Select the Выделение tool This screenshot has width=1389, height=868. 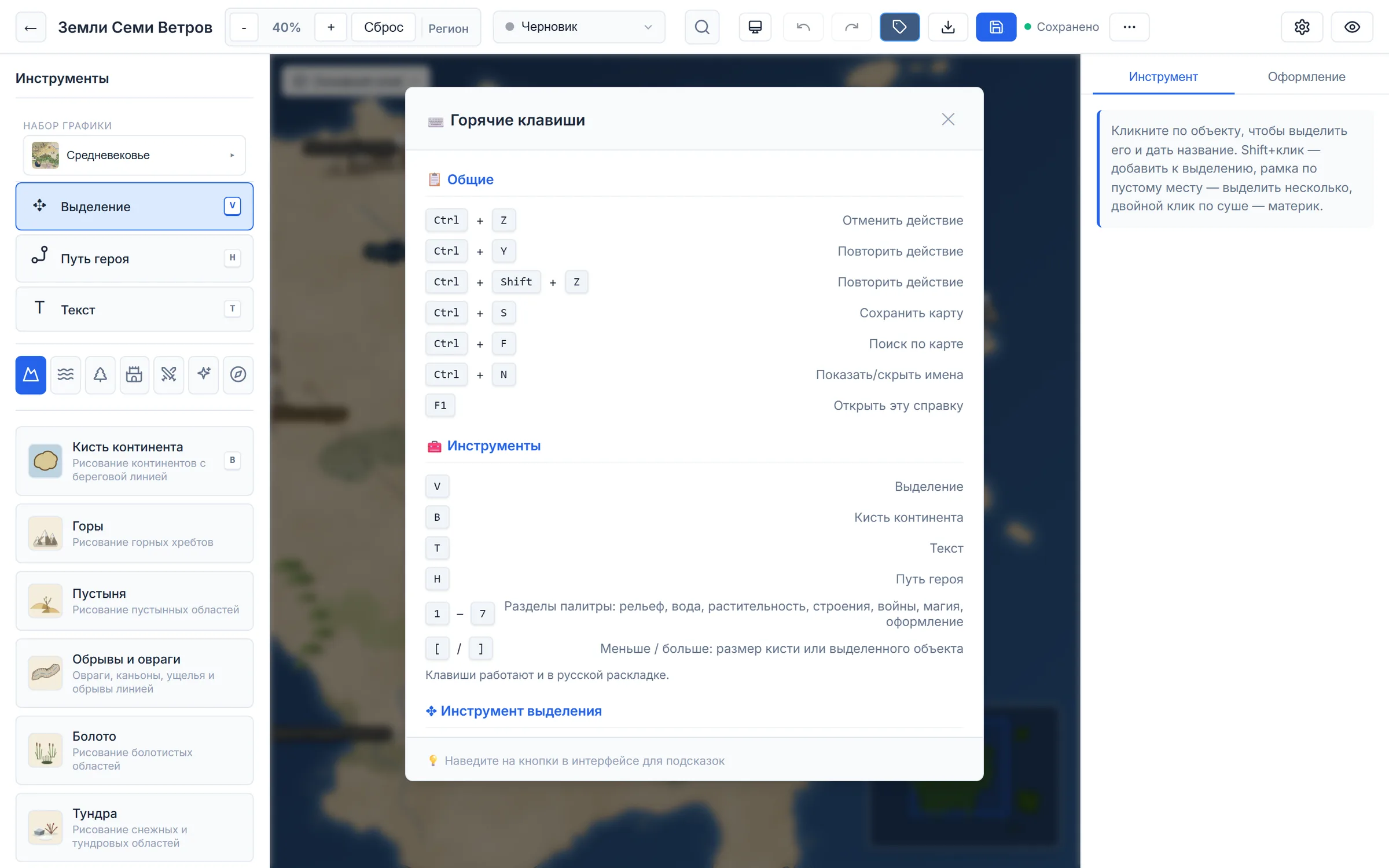pyautogui.click(x=134, y=207)
